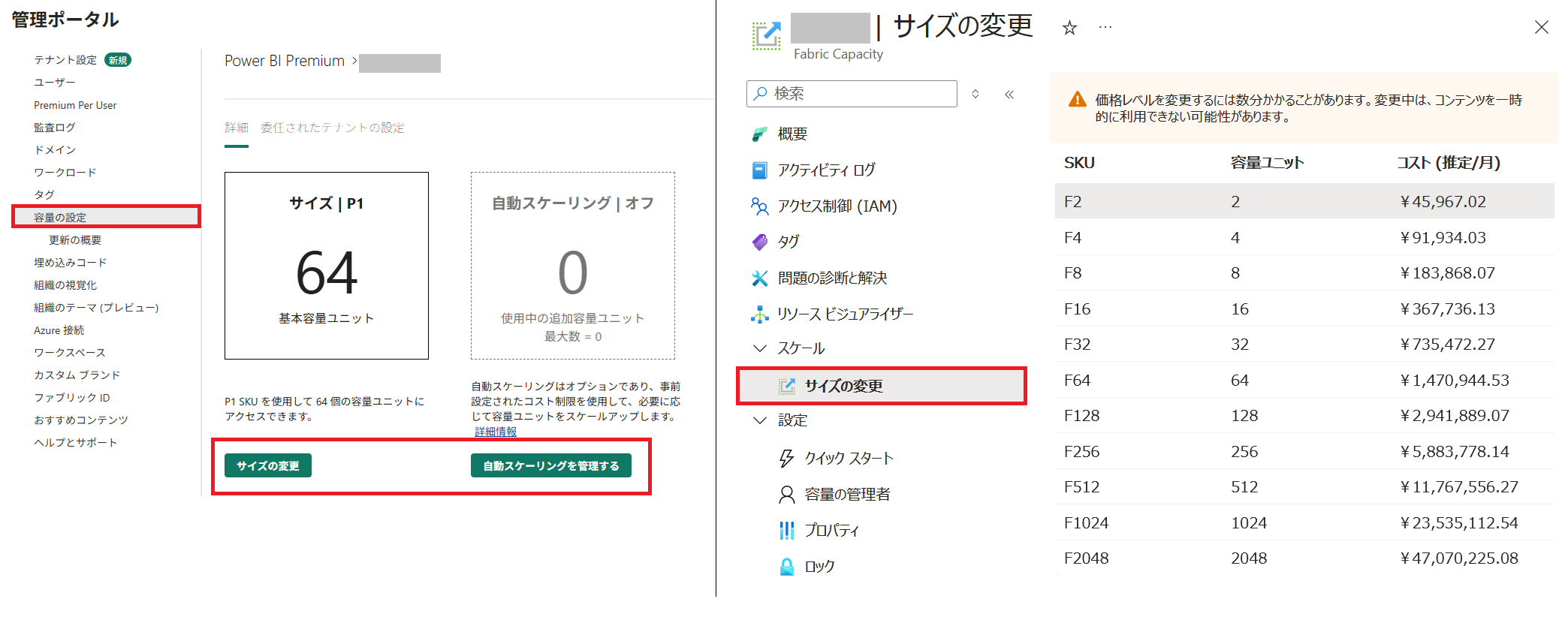The height and width of the screenshot is (620, 1568).
Task: Collapse the 設定 section chevron
Action: coord(759,420)
